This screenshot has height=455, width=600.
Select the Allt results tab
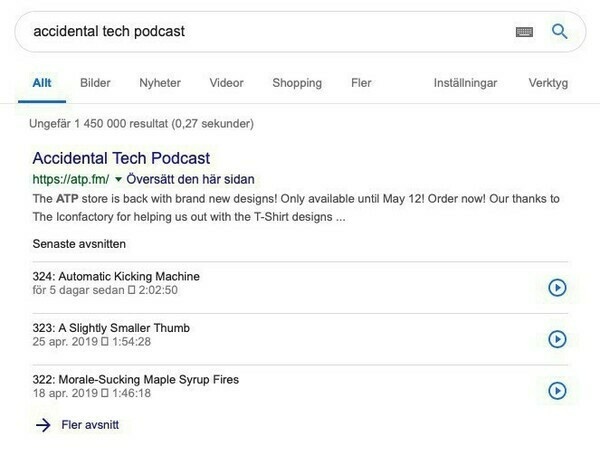(41, 83)
